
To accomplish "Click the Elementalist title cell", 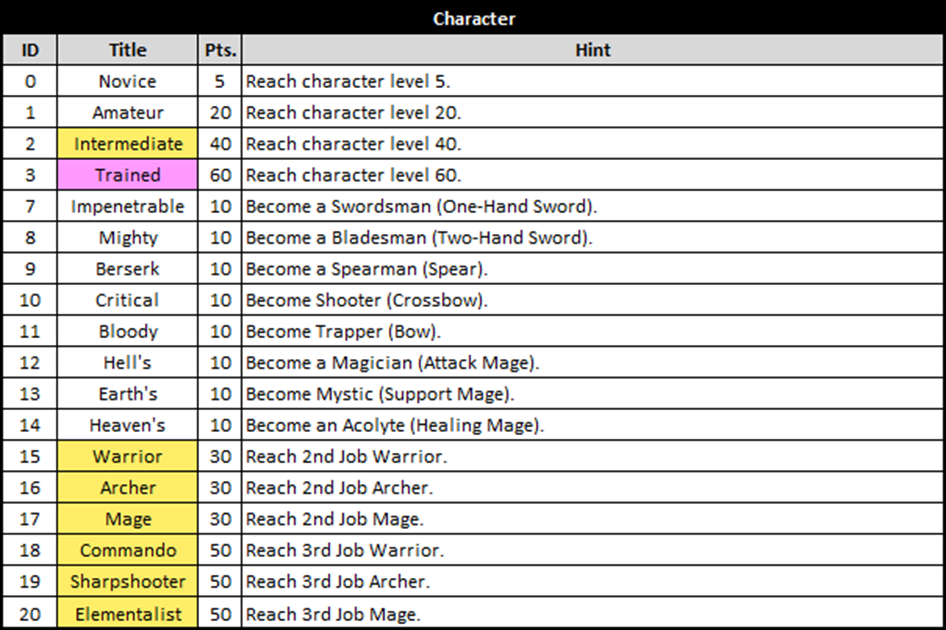I will 127,613.
